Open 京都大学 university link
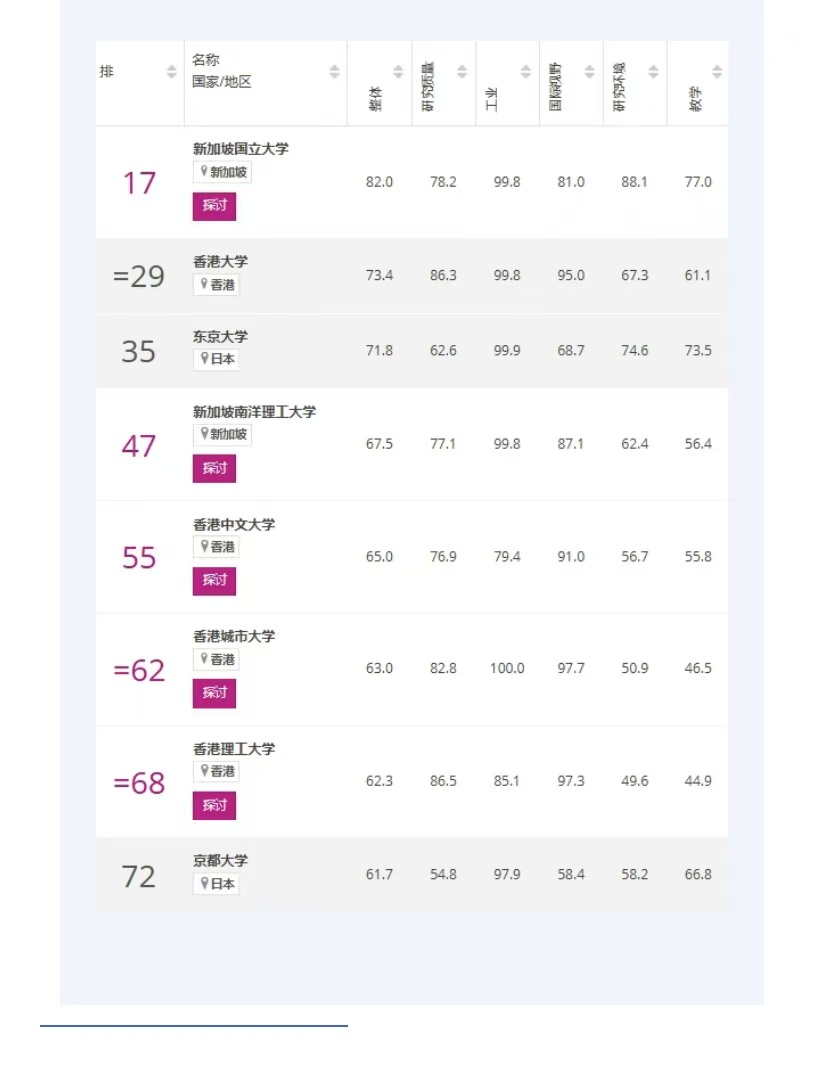The width and height of the screenshot is (828, 1067). [x=220, y=860]
